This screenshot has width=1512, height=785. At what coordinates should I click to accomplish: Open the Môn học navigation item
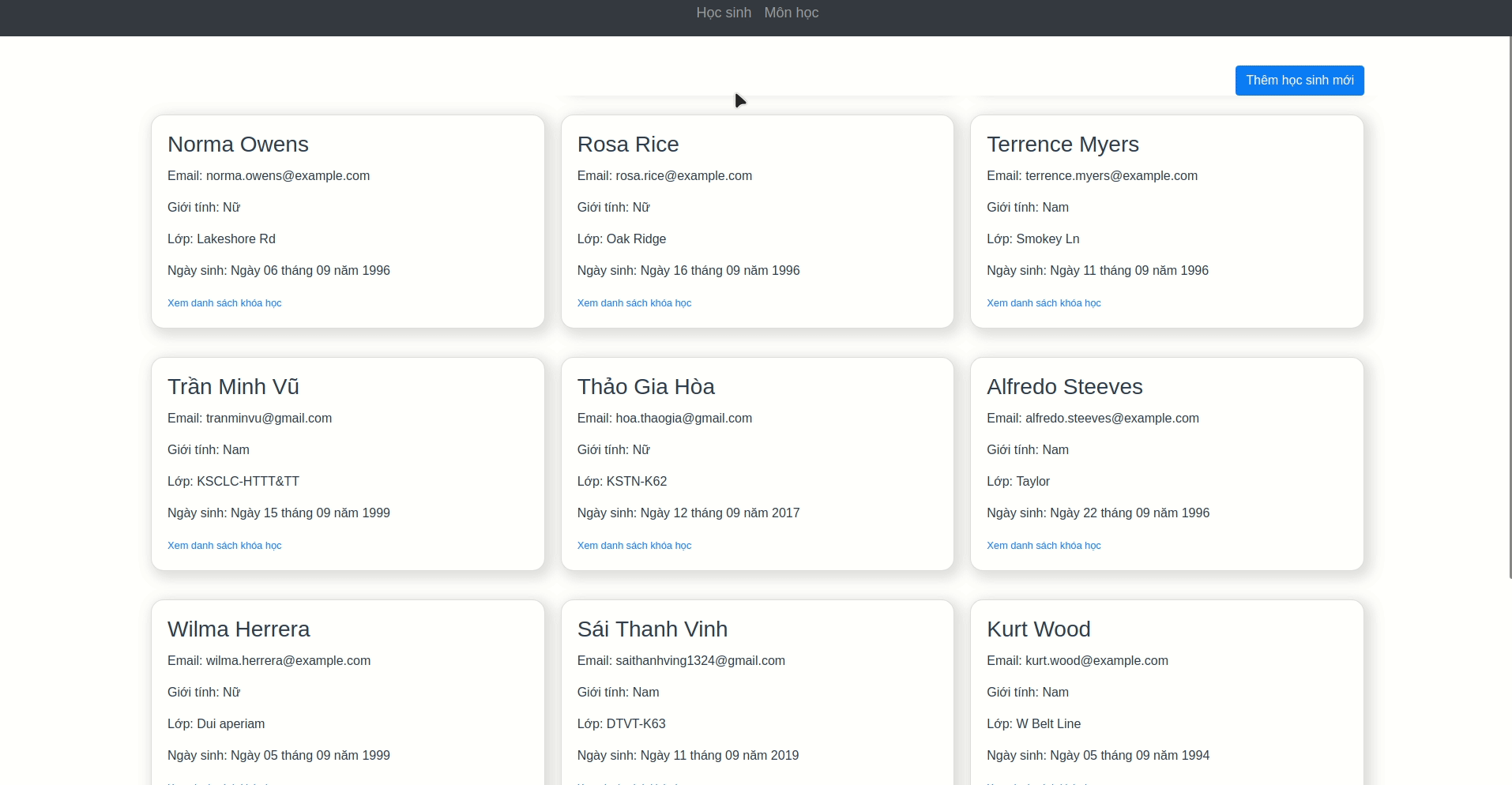point(792,13)
